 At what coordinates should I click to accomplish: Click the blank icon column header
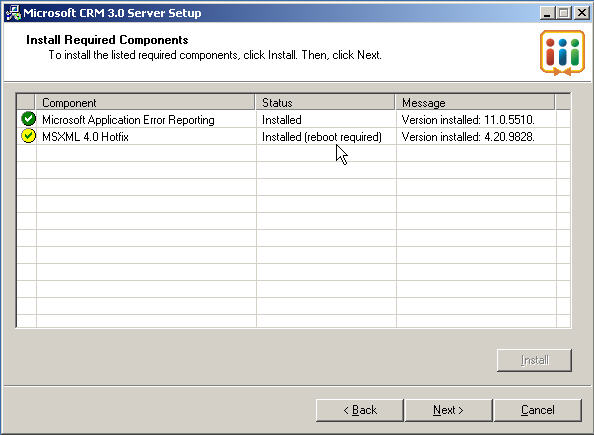(26, 102)
